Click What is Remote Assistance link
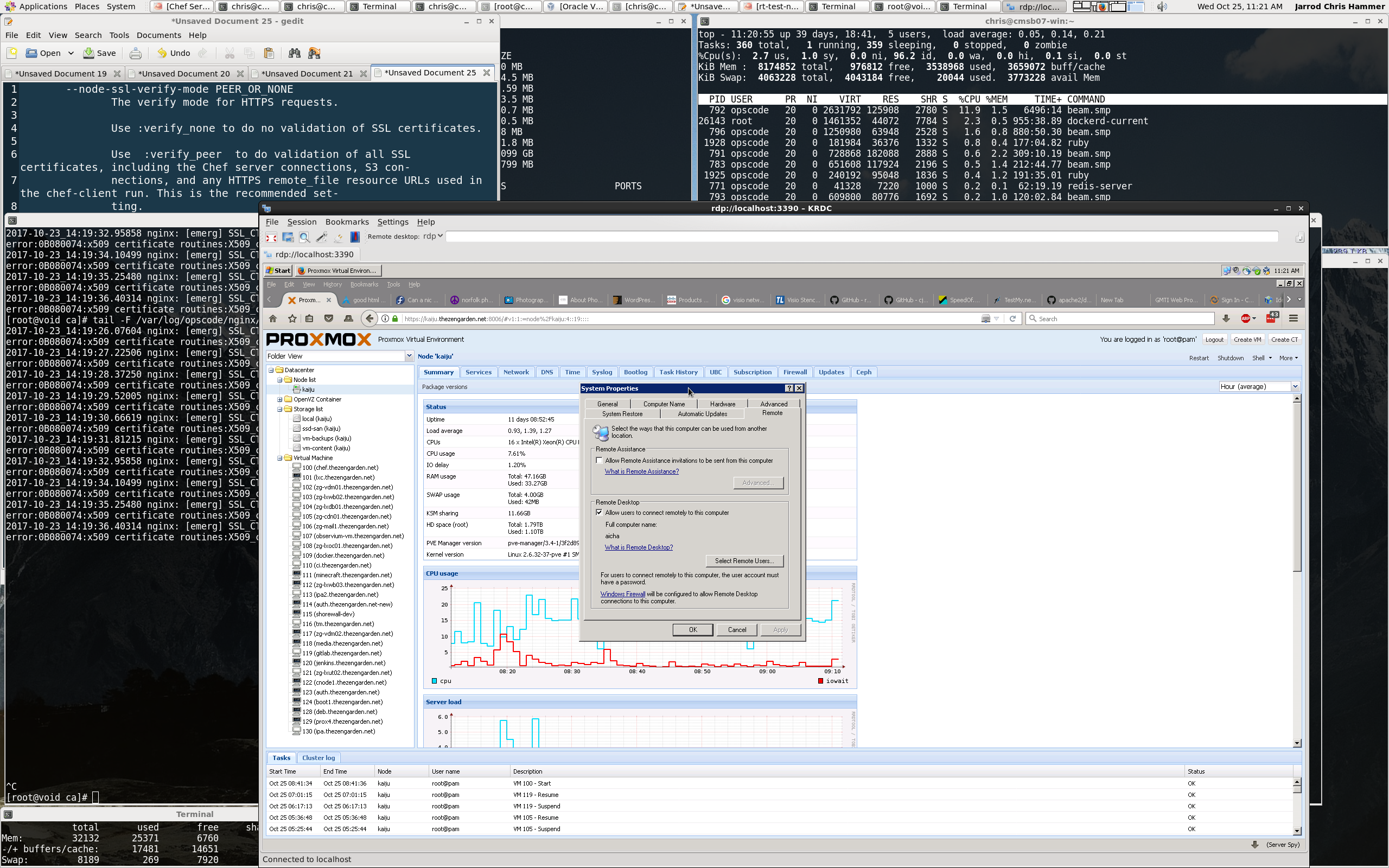Image resolution: width=1389 pixels, height=868 pixels. pos(641,472)
